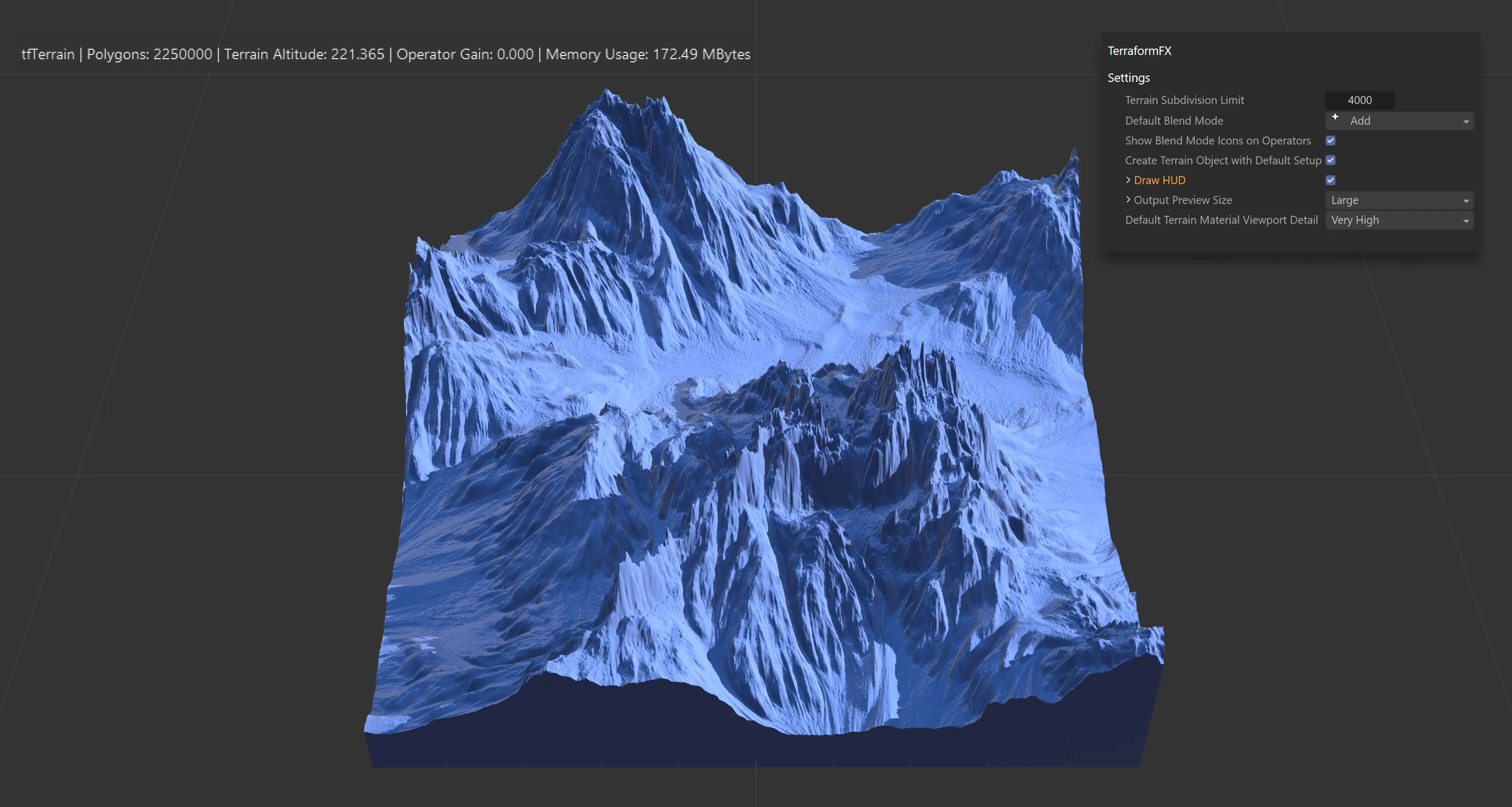Disable Show Blend Mode Icons on Operators
The width and height of the screenshot is (1512, 807).
click(x=1331, y=140)
